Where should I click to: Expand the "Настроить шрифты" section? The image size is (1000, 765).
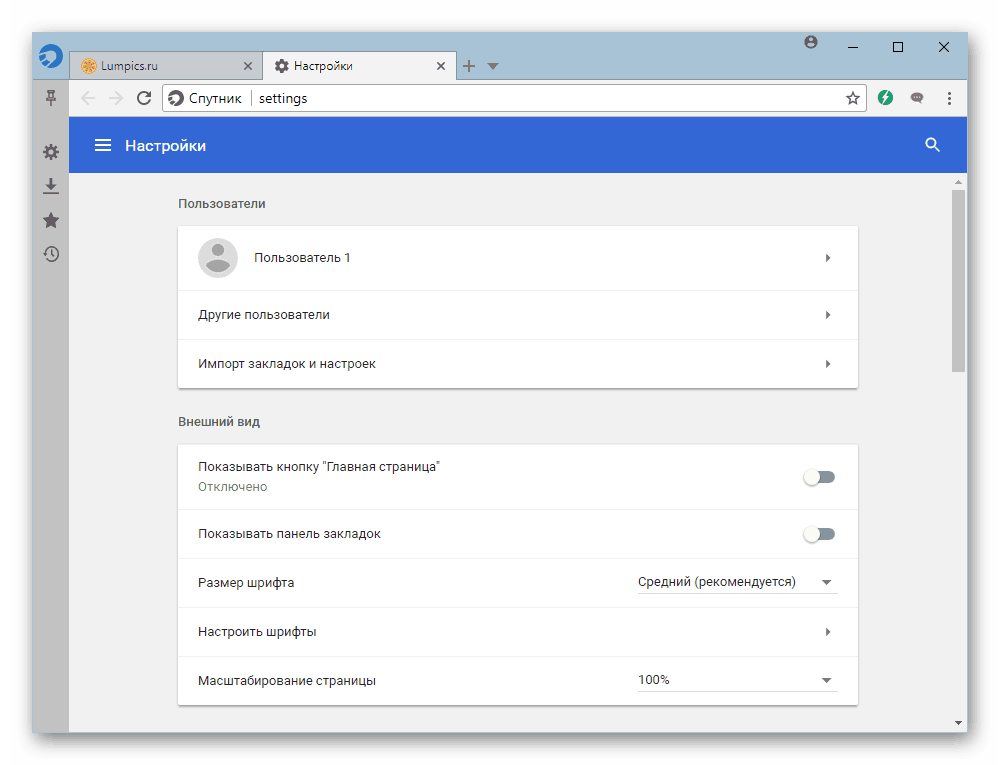click(517, 632)
